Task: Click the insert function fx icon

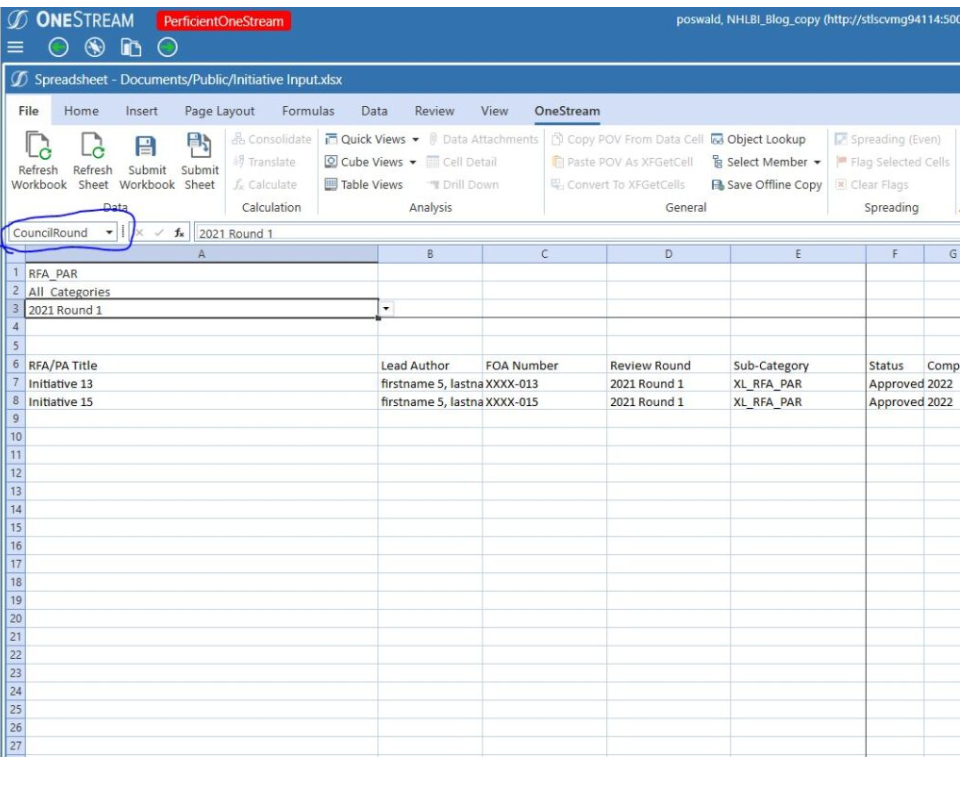Action: 179,233
